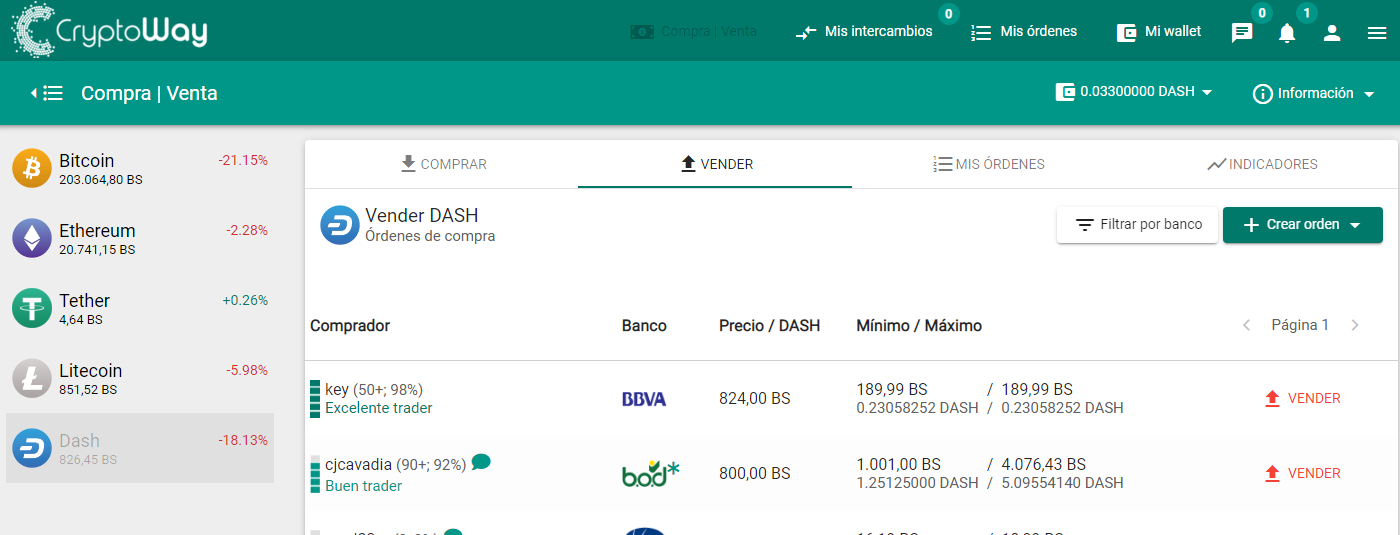Screen dimensions: 1400x535
Task: Open chat bubble next to cjcavadia
Action: pyautogui.click(x=481, y=462)
